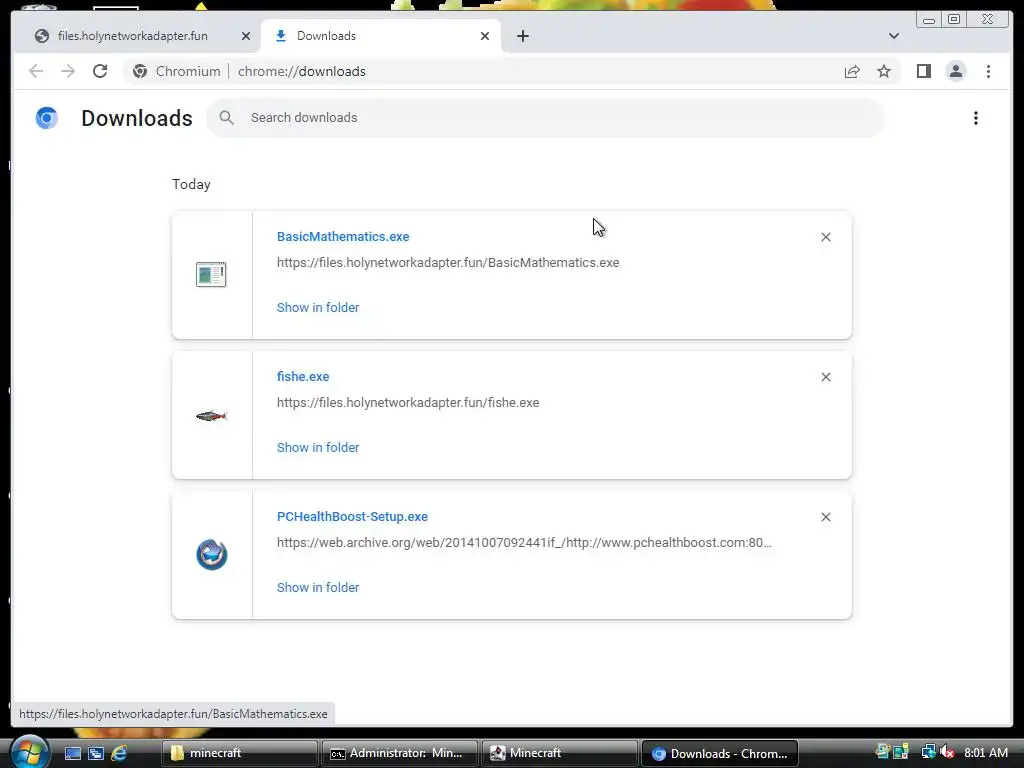This screenshot has height=768, width=1024.
Task: Click the Today date heading
Action: (x=191, y=184)
